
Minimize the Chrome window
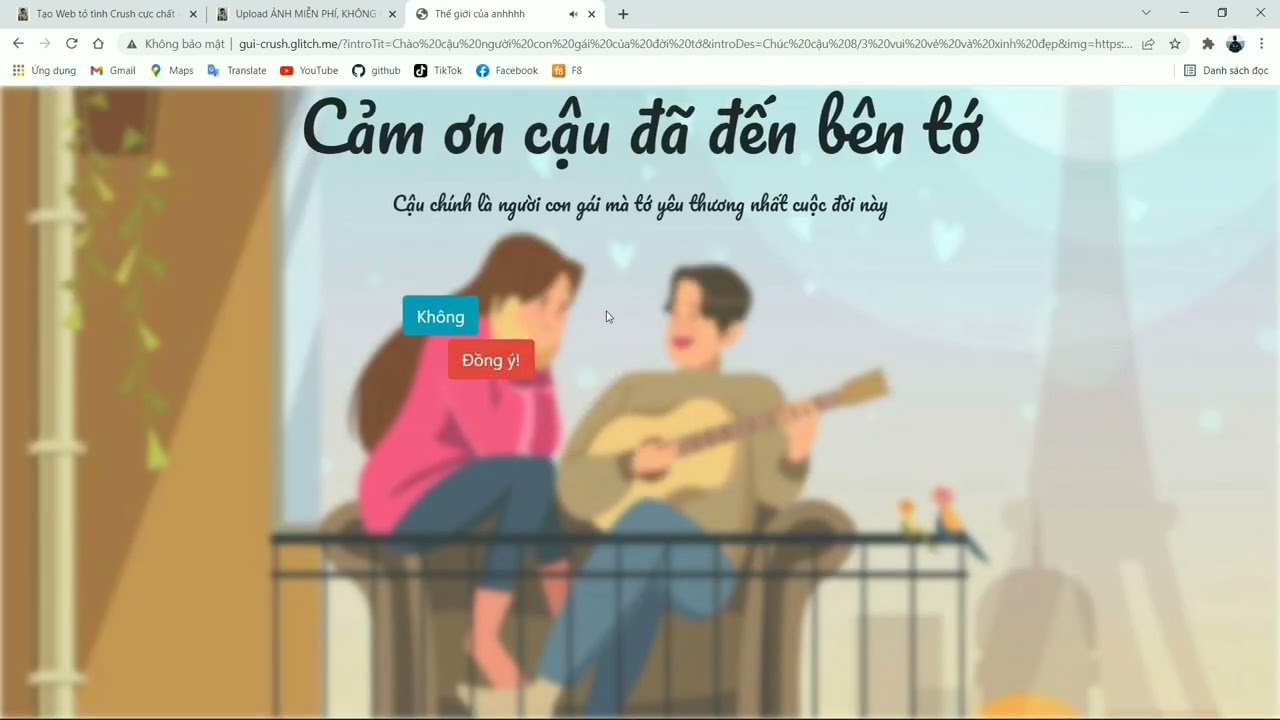(x=1184, y=13)
